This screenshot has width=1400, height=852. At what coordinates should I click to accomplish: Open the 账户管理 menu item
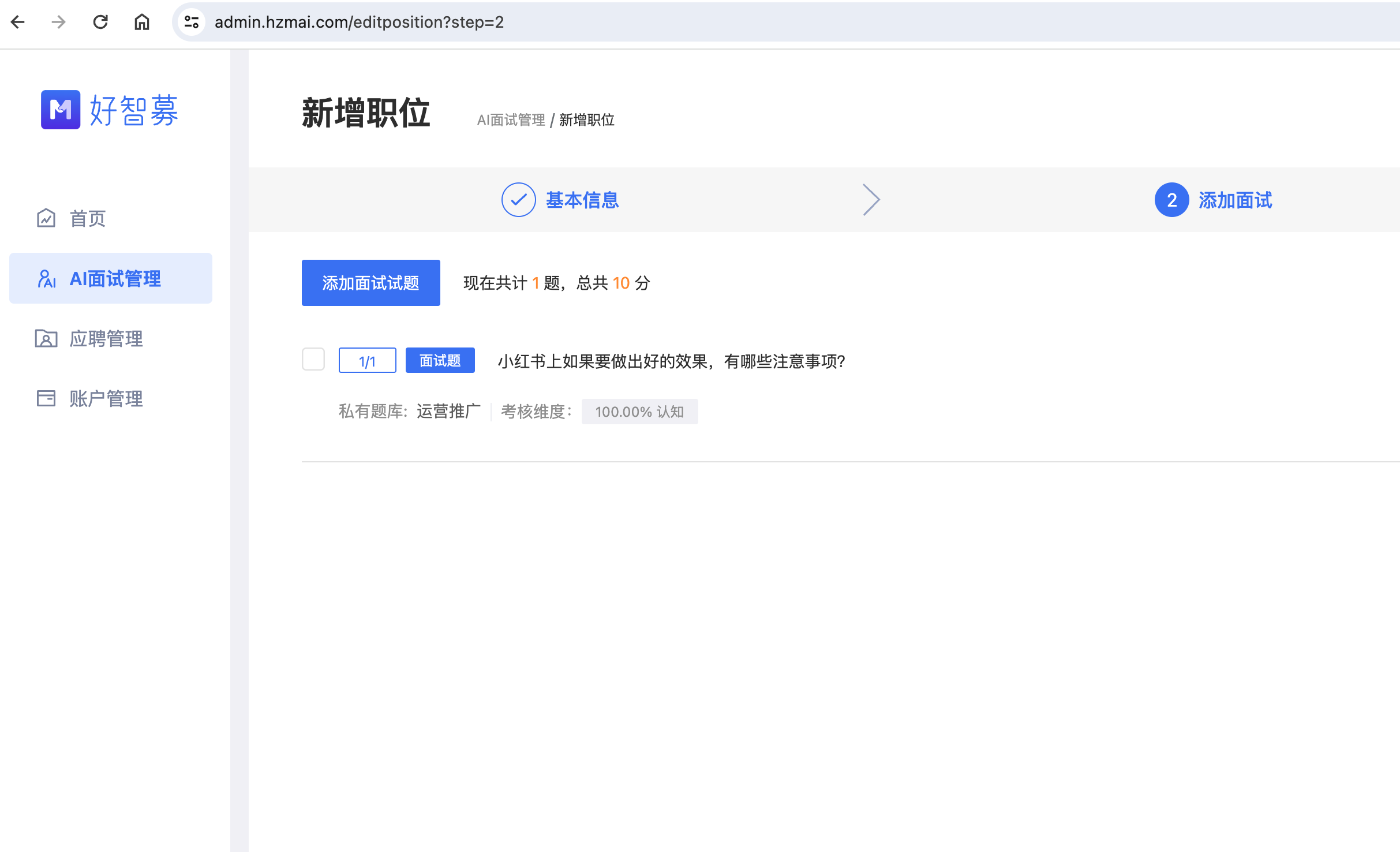106,398
